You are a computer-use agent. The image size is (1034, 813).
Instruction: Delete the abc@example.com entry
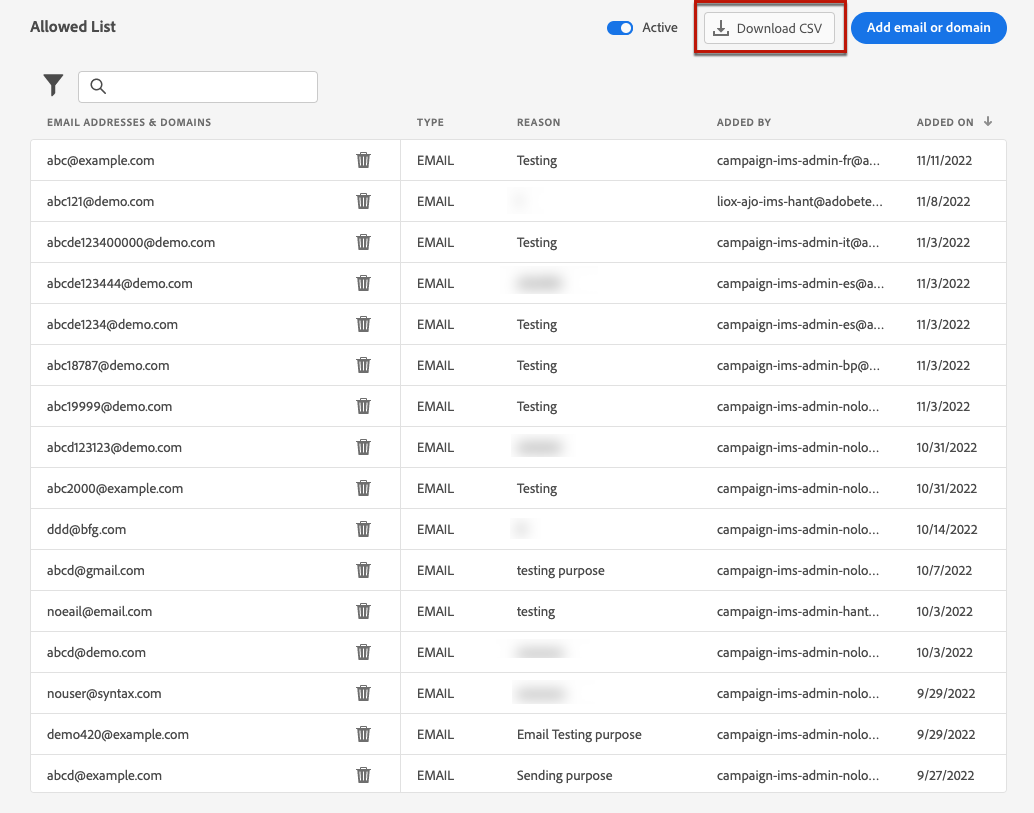pyautogui.click(x=364, y=160)
